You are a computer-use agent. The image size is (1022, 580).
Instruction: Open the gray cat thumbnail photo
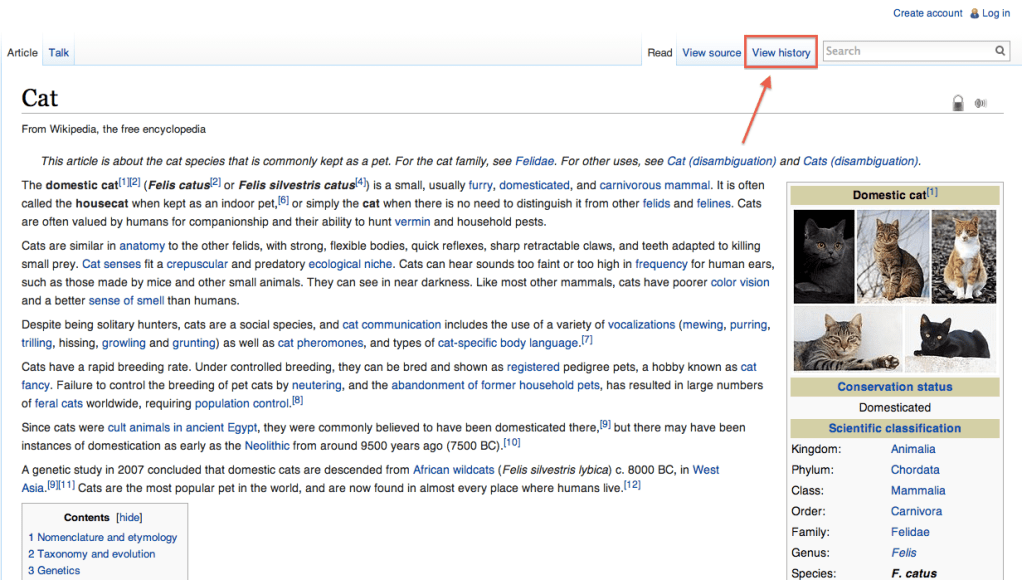tap(824, 256)
